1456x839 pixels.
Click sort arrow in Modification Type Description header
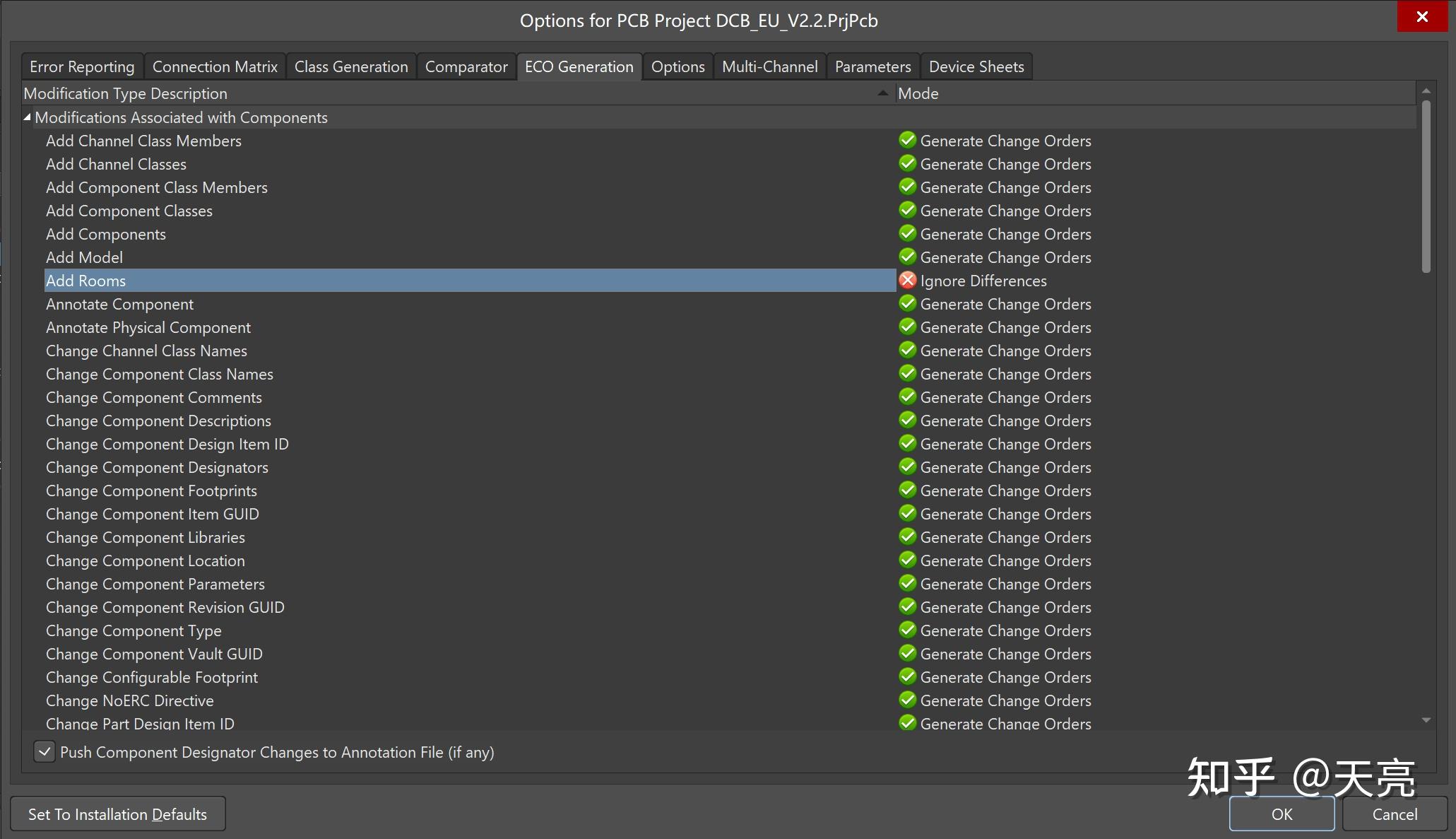click(x=882, y=93)
